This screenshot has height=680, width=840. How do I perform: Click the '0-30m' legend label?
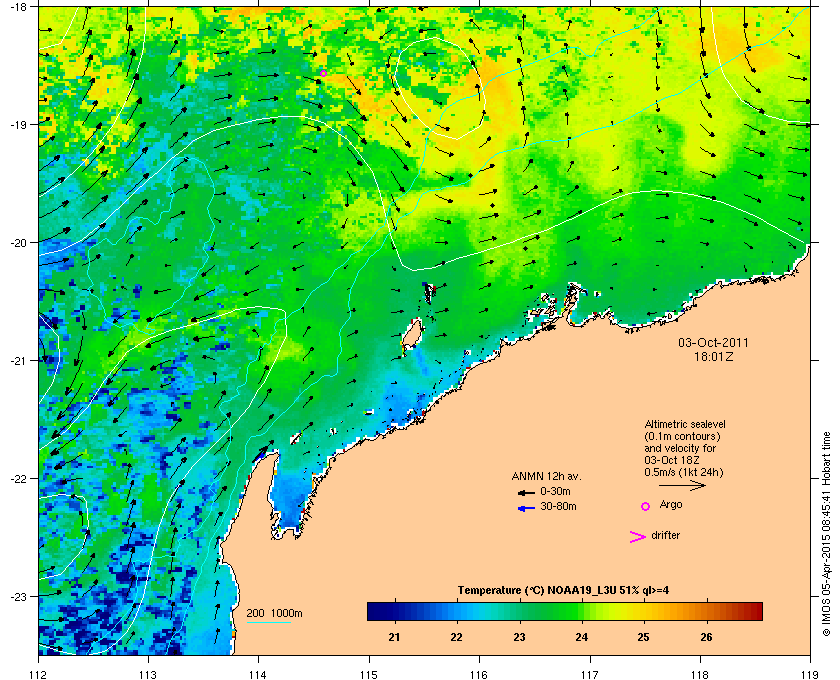click(555, 491)
